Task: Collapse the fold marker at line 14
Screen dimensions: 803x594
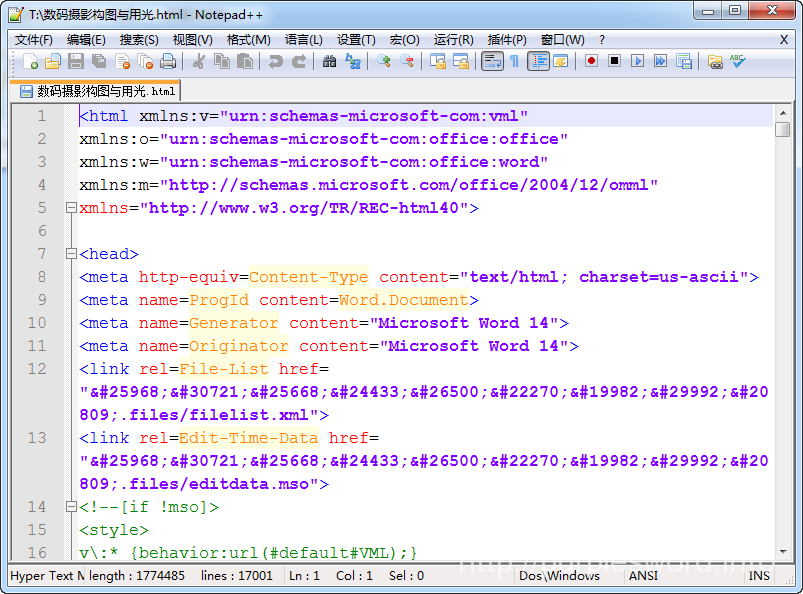Action: [x=70, y=507]
